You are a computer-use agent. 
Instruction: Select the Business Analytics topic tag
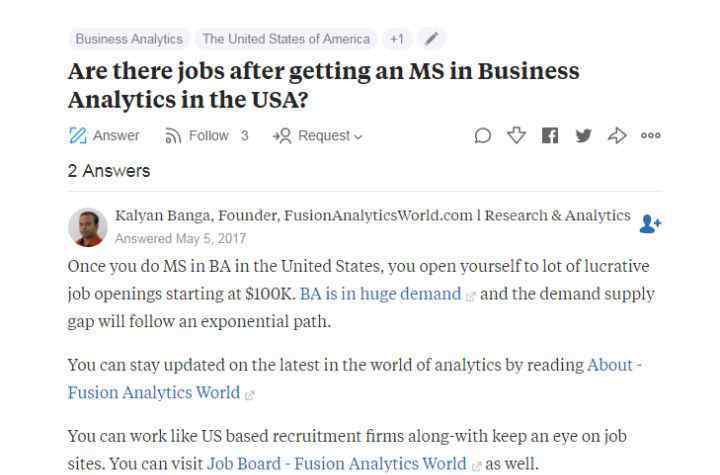(129, 39)
